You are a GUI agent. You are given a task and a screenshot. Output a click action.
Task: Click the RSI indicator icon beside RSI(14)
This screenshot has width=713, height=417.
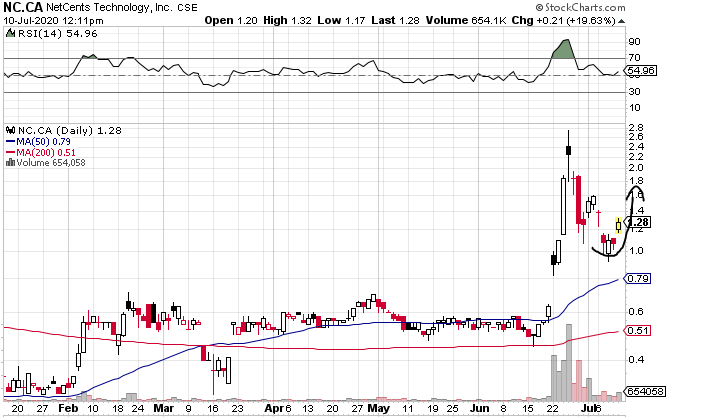click(x=10, y=34)
